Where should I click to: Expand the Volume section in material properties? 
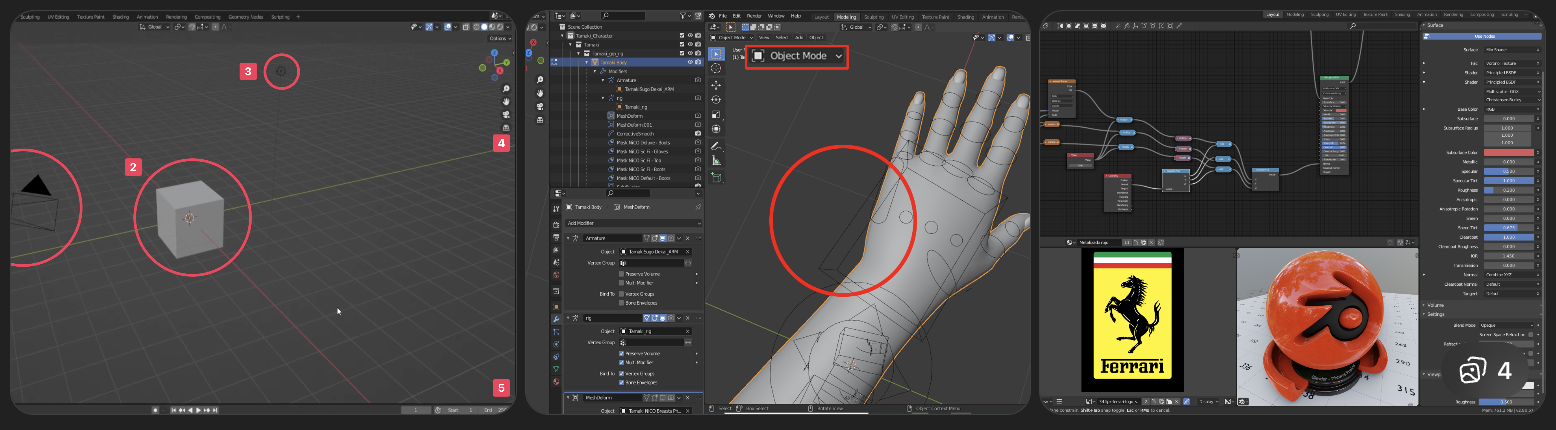pos(1439,305)
